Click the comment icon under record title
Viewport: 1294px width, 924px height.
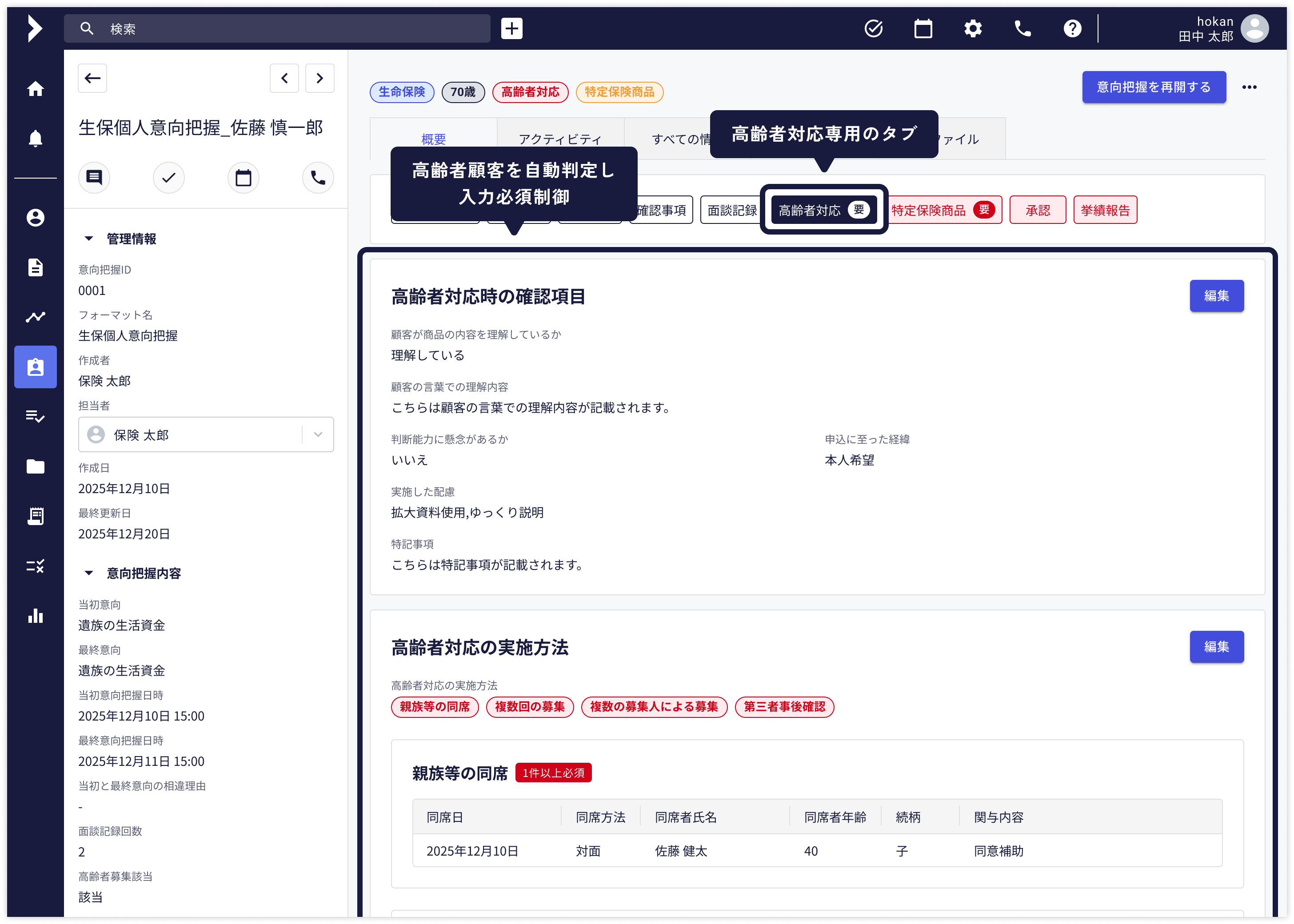[94, 178]
